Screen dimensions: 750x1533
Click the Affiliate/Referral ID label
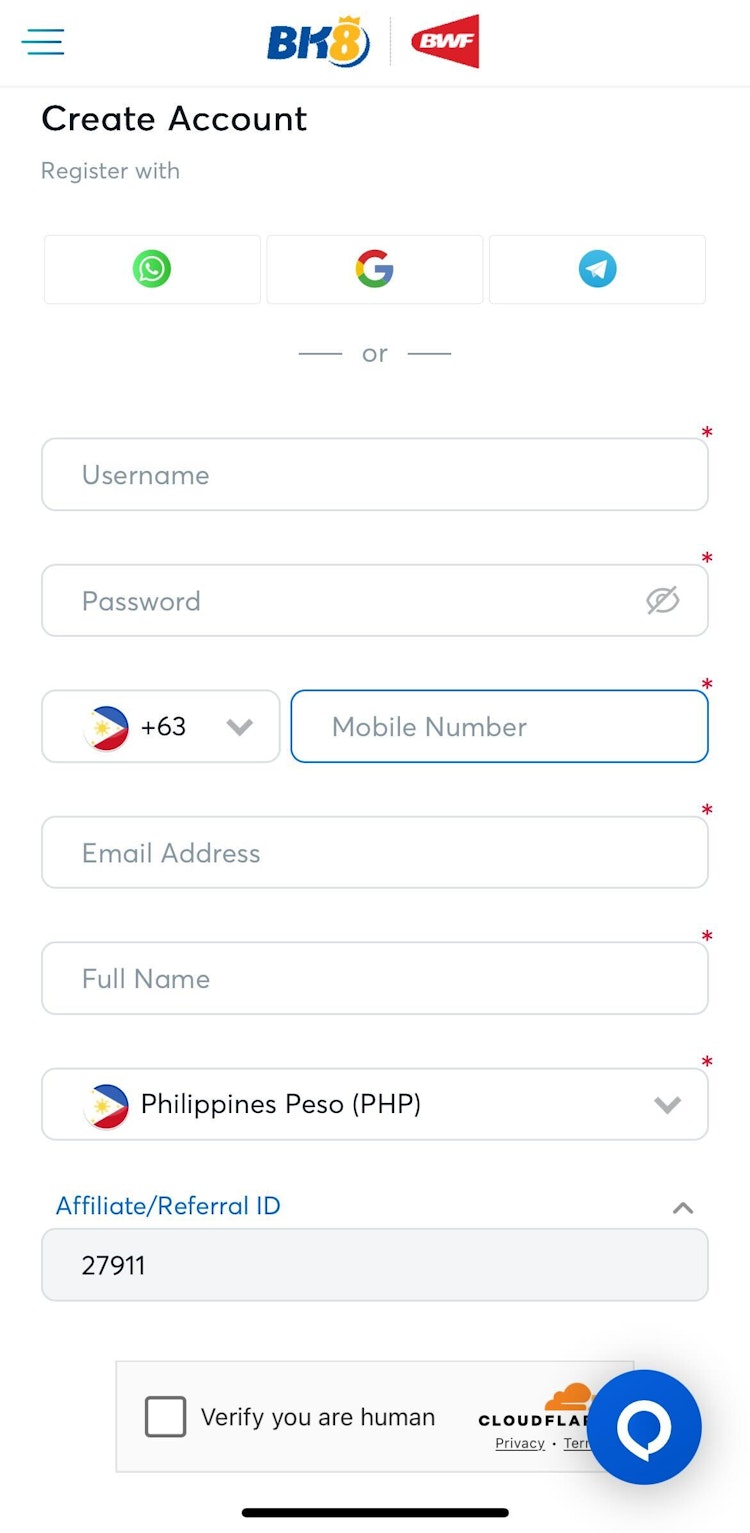point(168,1206)
